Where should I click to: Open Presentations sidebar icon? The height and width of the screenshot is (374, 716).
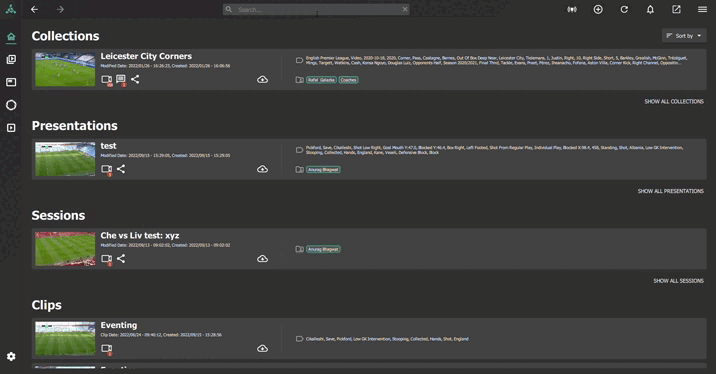point(11,82)
